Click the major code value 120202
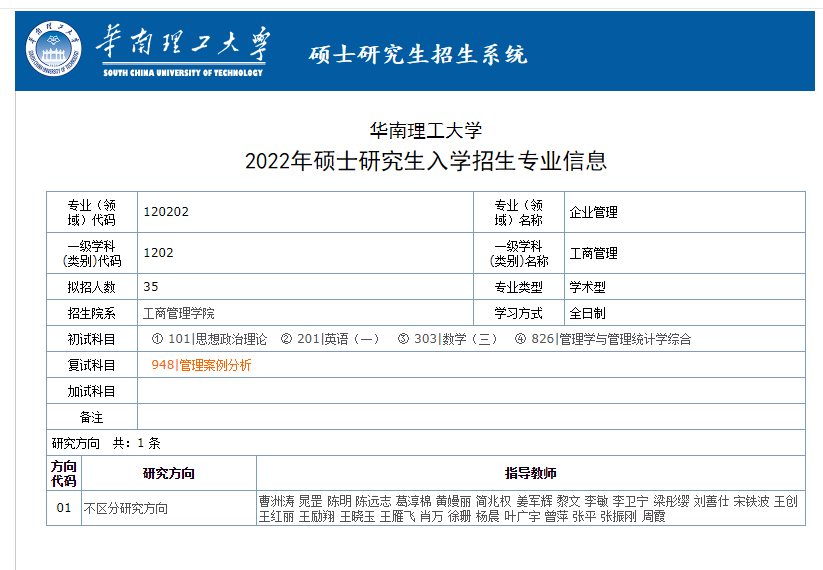Image resolution: width=823 pixels, height=570 pixels. pyautogui.click(x=166, y=212)
